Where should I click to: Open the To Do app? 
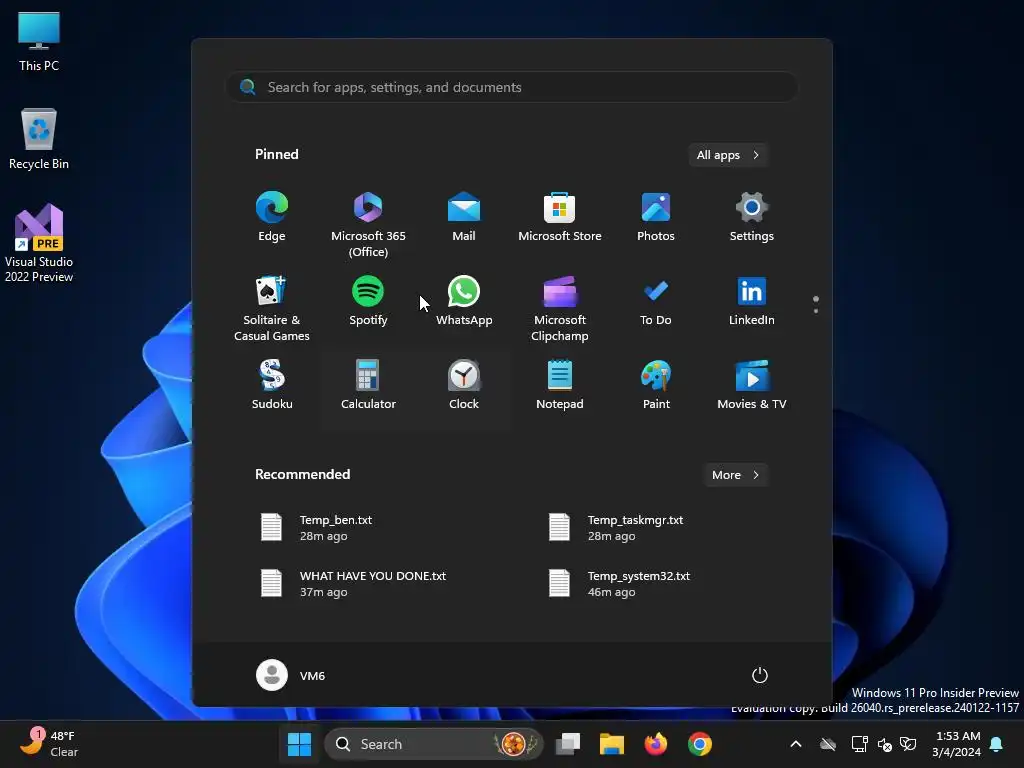coord(656,301)
